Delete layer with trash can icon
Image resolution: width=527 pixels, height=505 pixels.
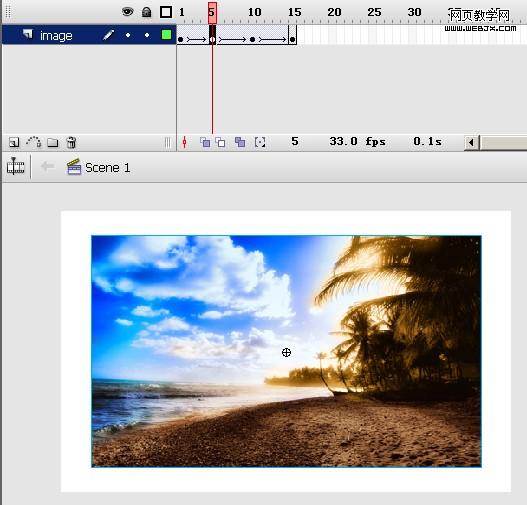[x=71, y=142]
